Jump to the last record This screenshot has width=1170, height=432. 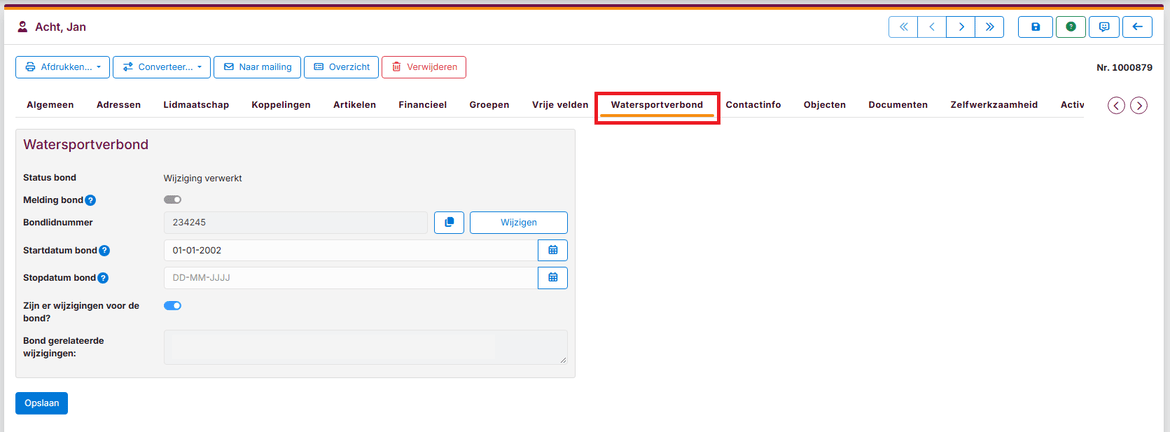pyautogui.click(x=989, y=27)
